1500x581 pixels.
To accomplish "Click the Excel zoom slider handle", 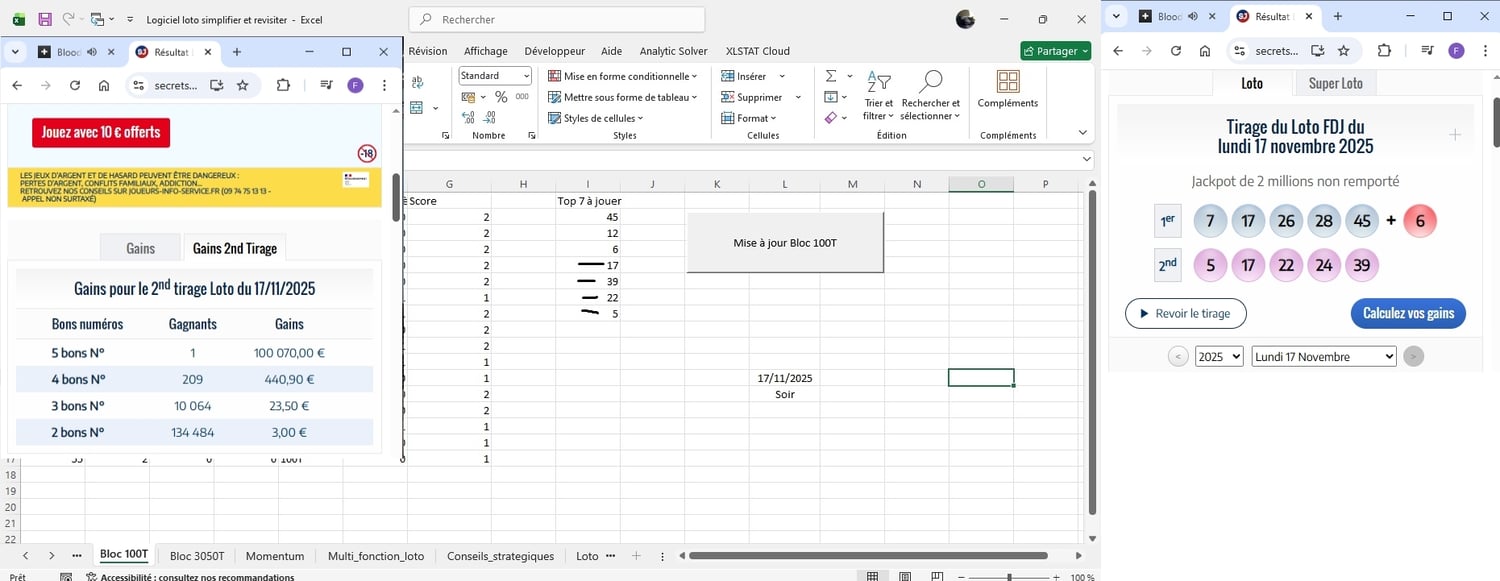I will 1008,577.
